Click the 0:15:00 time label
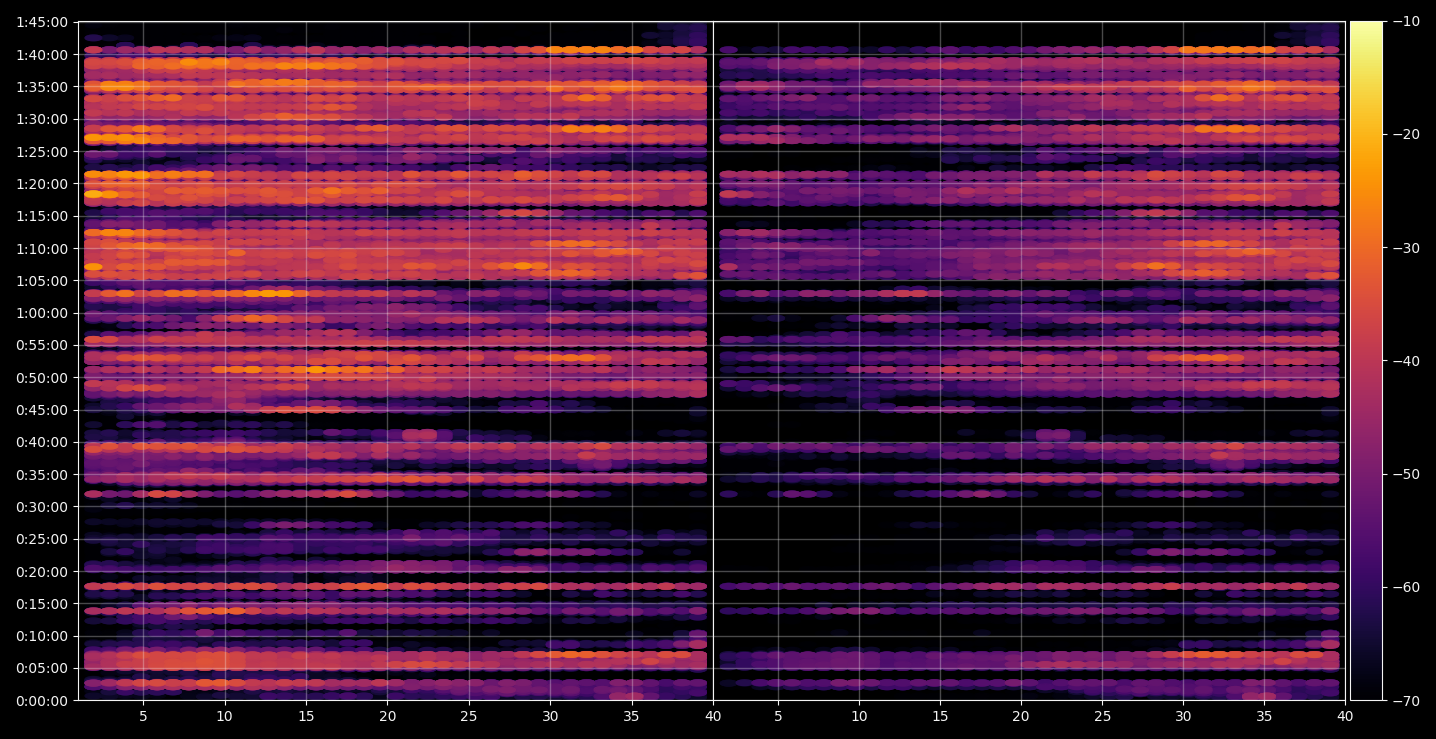The width and height of the screenshot is (1436, 739). click(x=42, y=604)
